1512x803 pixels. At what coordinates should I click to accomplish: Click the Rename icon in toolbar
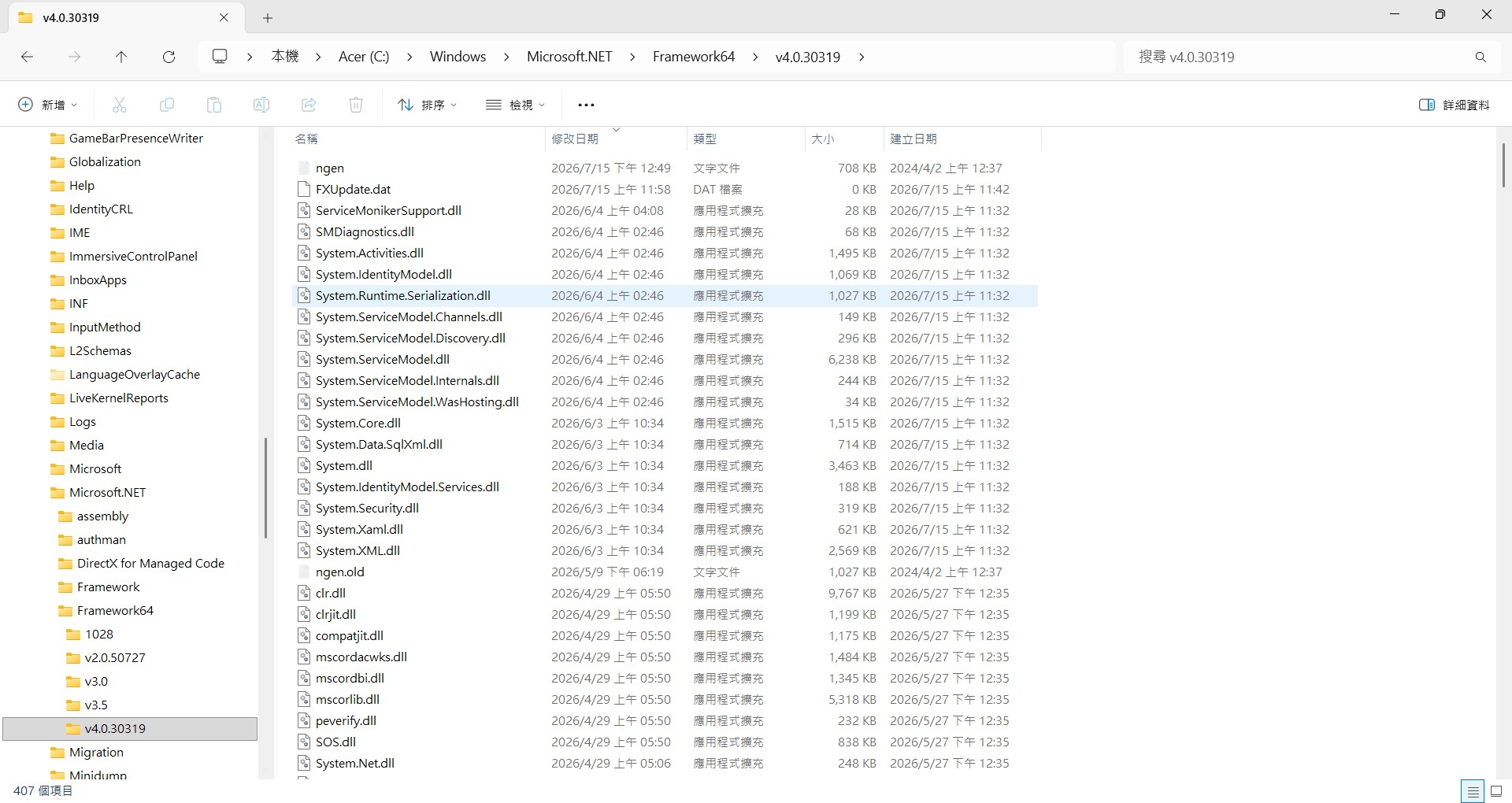click(x=261, y=105)
